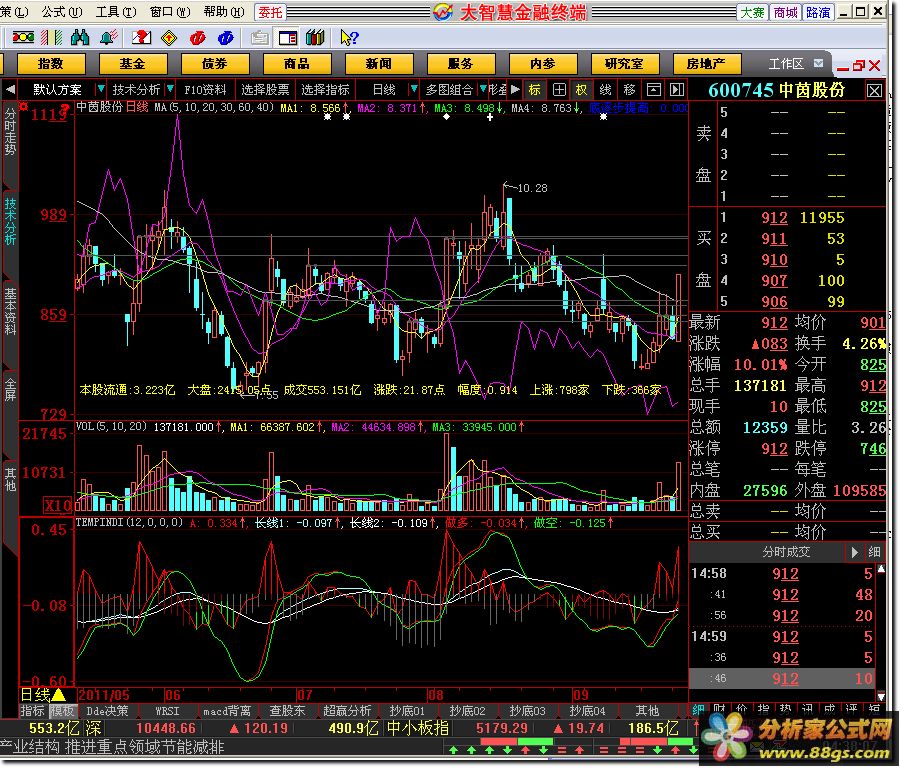Click the F10资料 button
The image size is (901, 768).
coord(205,90)
